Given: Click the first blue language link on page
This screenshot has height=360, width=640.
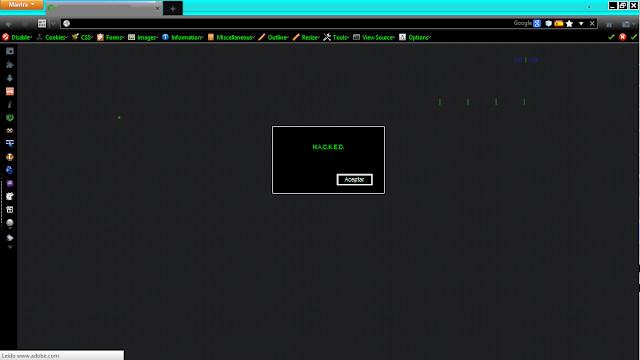Looking at the screenshot, I should 518,60.
